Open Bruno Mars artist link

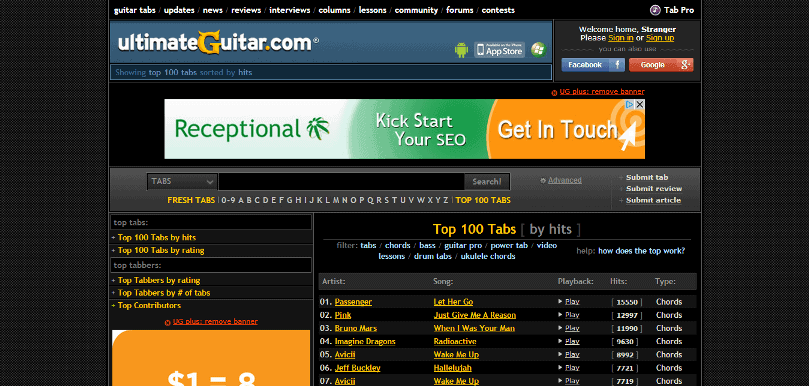point(355,328)
